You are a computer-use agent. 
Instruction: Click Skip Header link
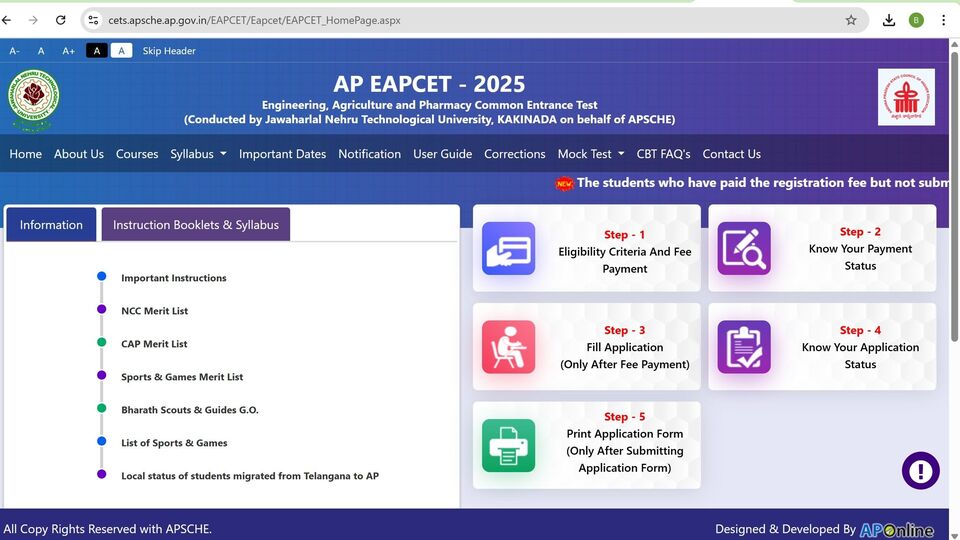coord(169,51)
